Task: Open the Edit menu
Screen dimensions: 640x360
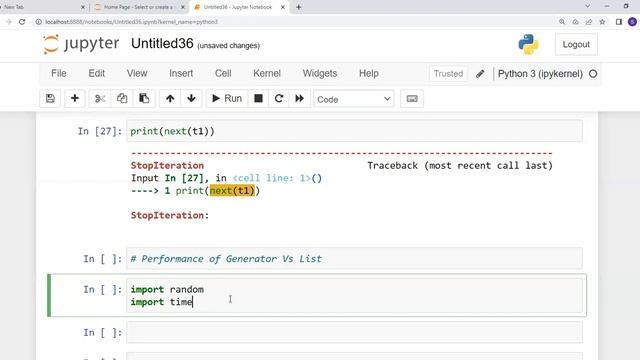Action: [x=97, y=73]
